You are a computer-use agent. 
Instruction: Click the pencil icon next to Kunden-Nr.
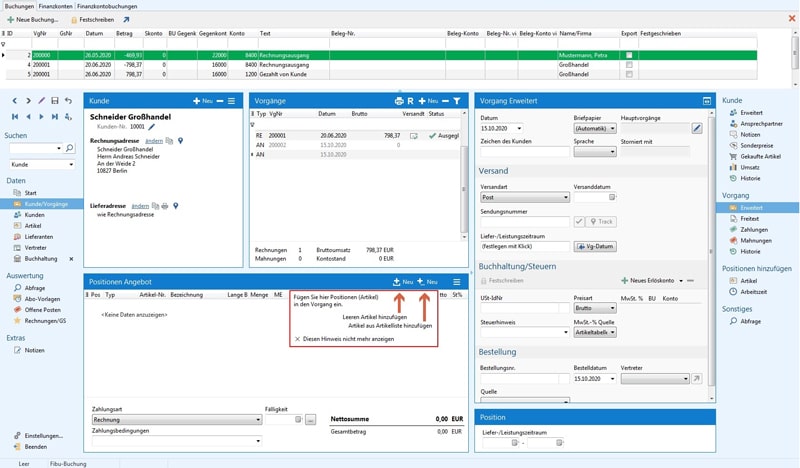pos(152,127)
